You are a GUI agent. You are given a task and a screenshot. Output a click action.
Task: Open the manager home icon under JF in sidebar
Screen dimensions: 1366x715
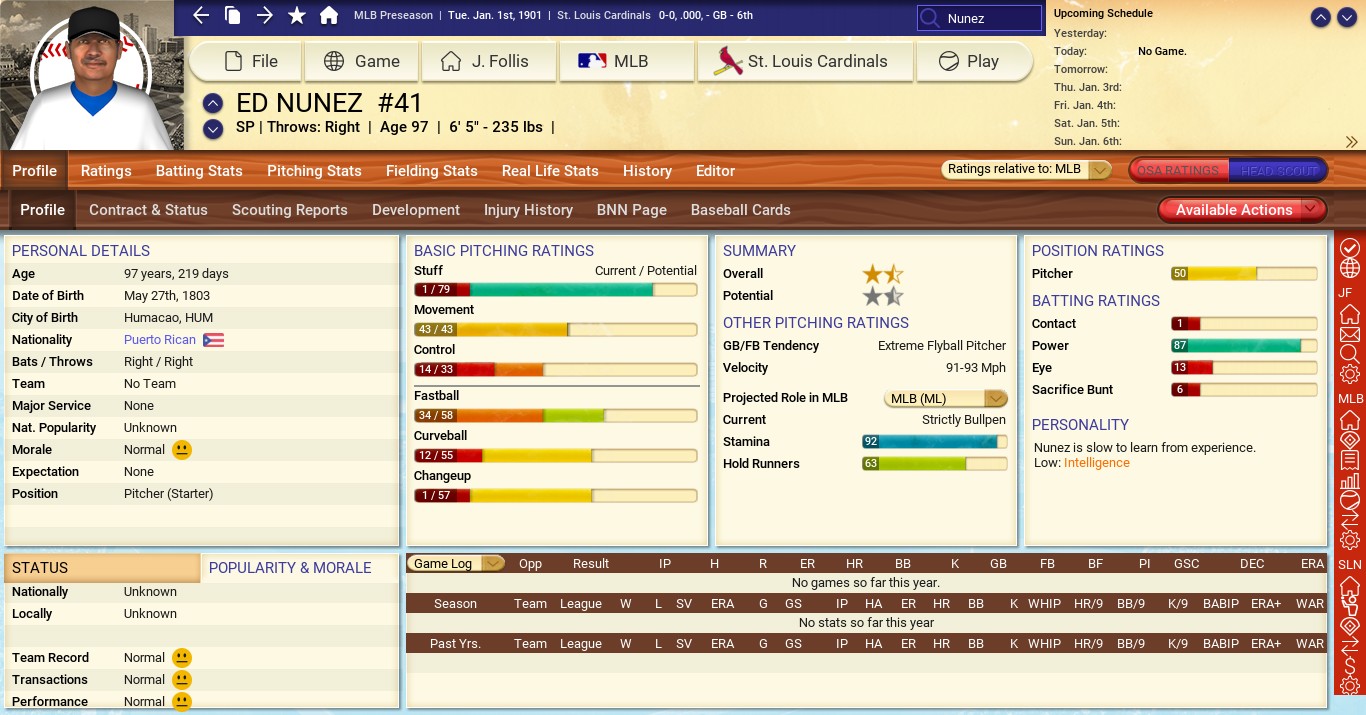1350,314
